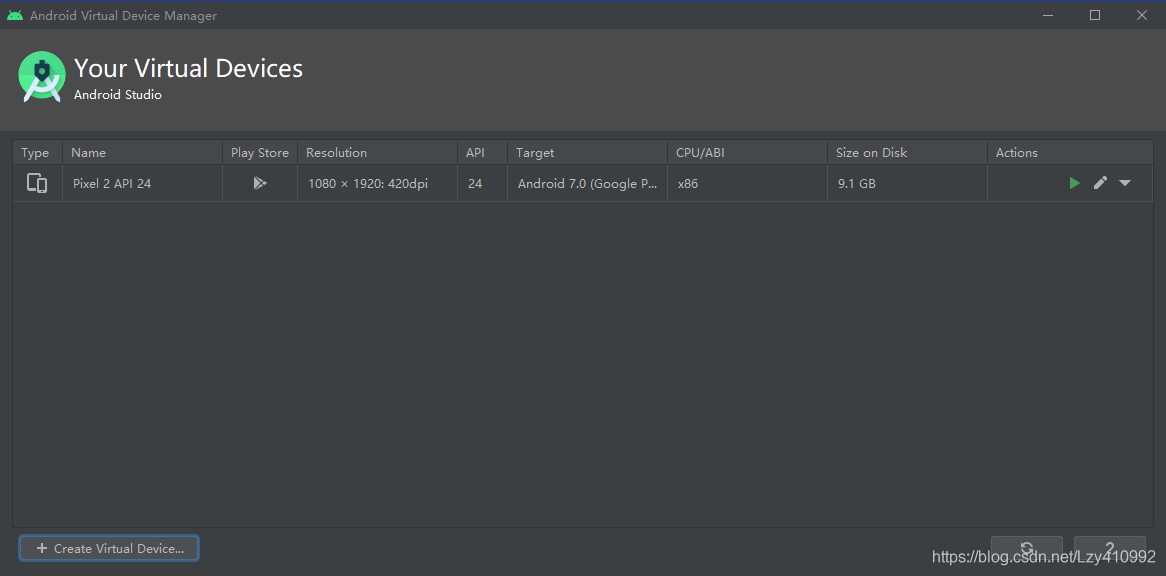Select the 1080 × 1920: 420dpi cell
The width and height of the screenshot is (1166, 576).
click(377, 183)
